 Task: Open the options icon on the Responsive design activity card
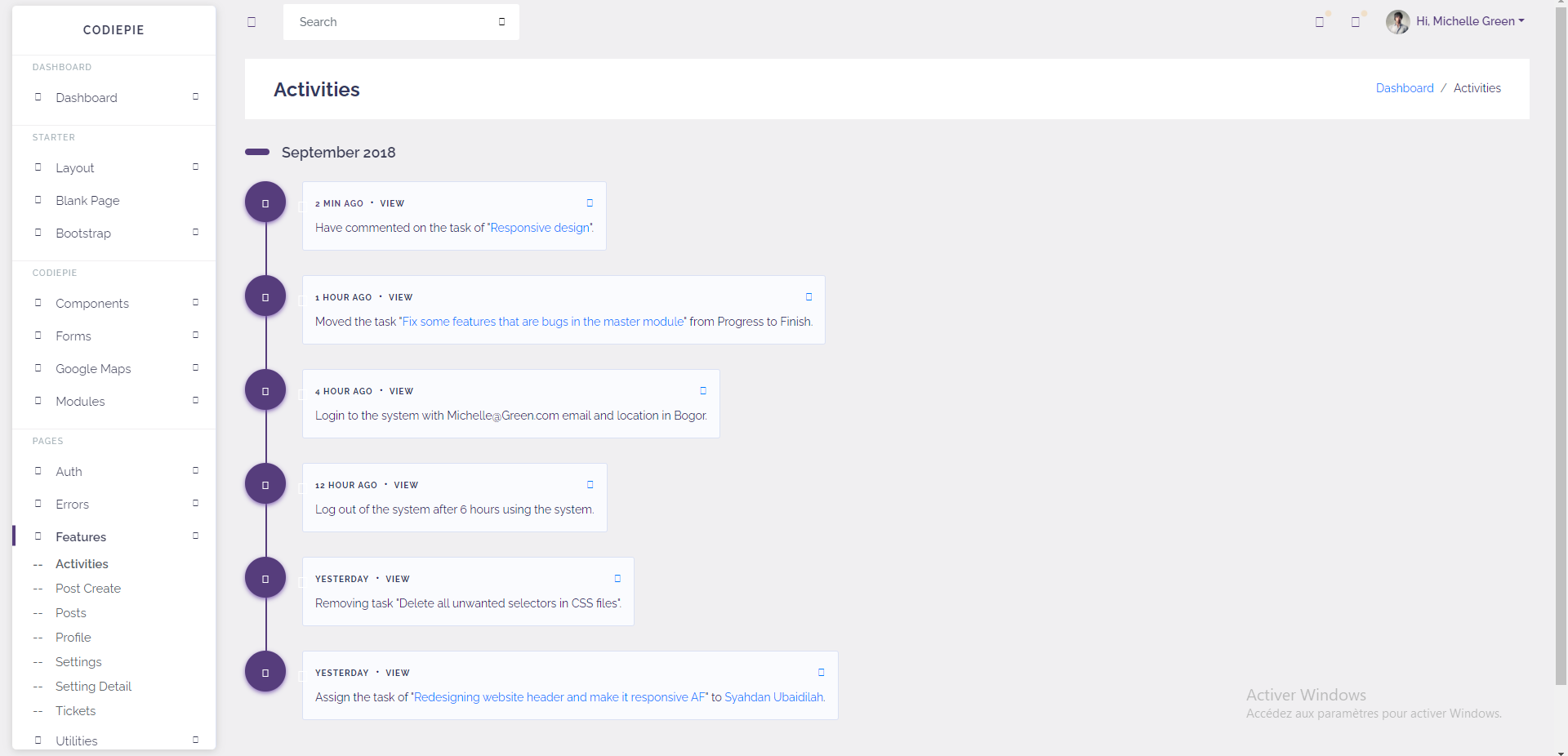click(590, 202)
